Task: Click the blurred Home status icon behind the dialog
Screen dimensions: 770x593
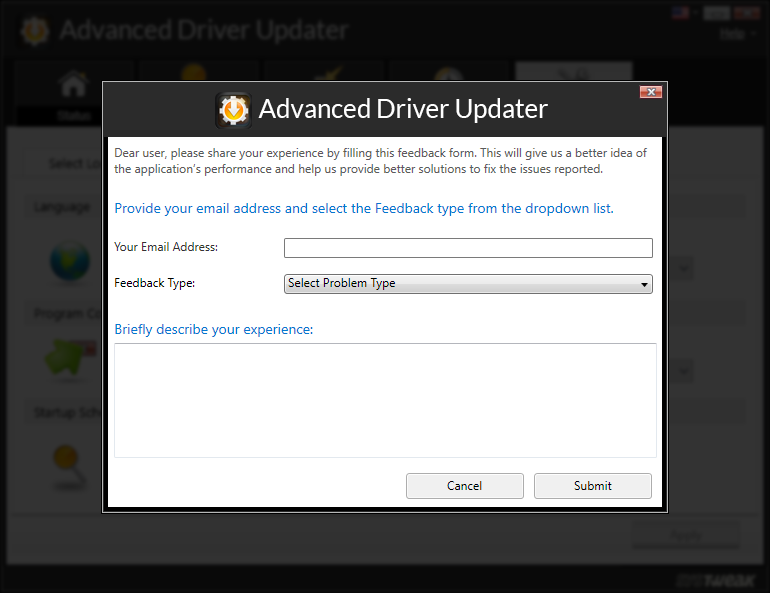Action: coord(74,84)
